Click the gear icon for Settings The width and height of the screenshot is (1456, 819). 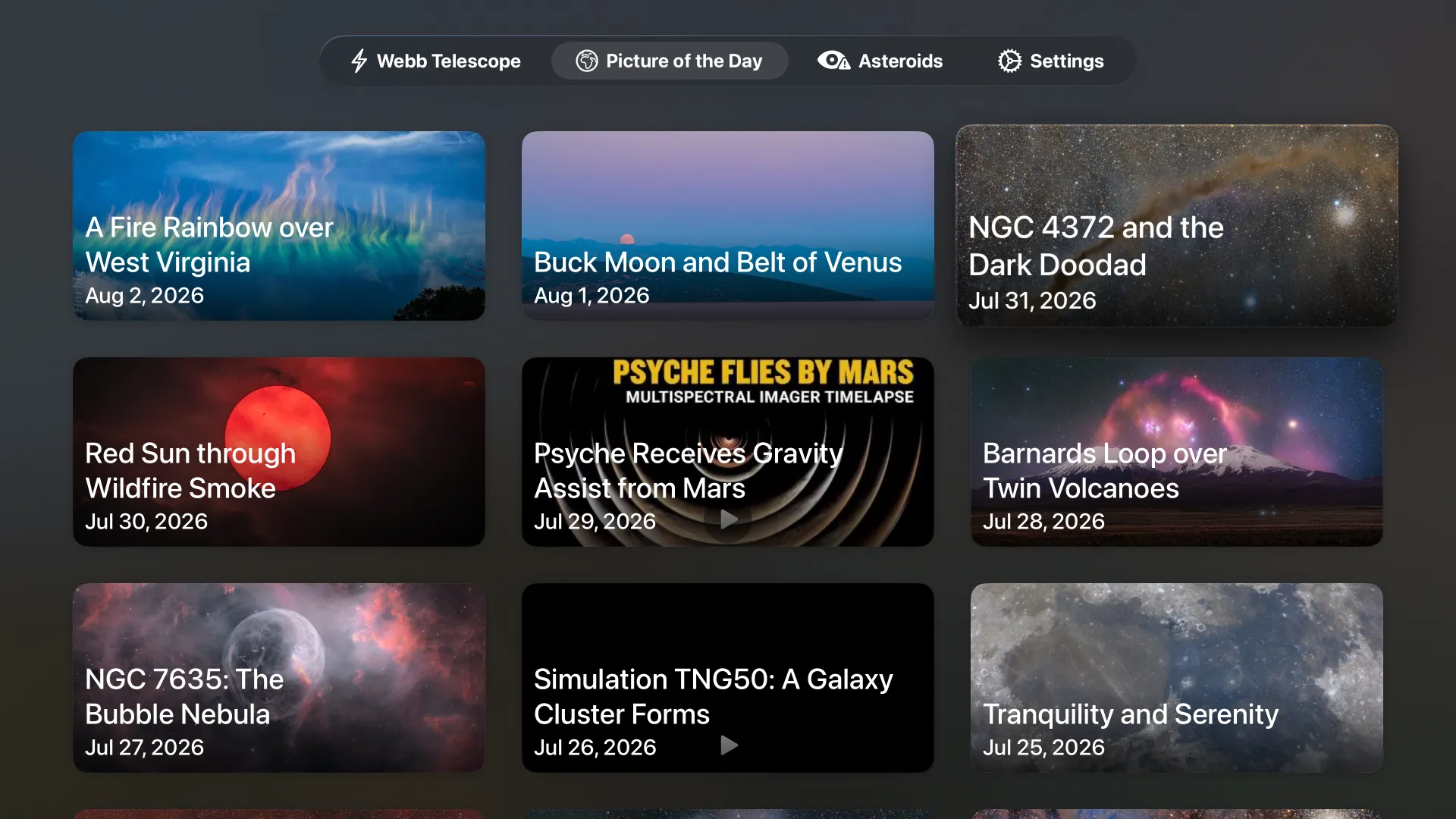pos(1009,61)
